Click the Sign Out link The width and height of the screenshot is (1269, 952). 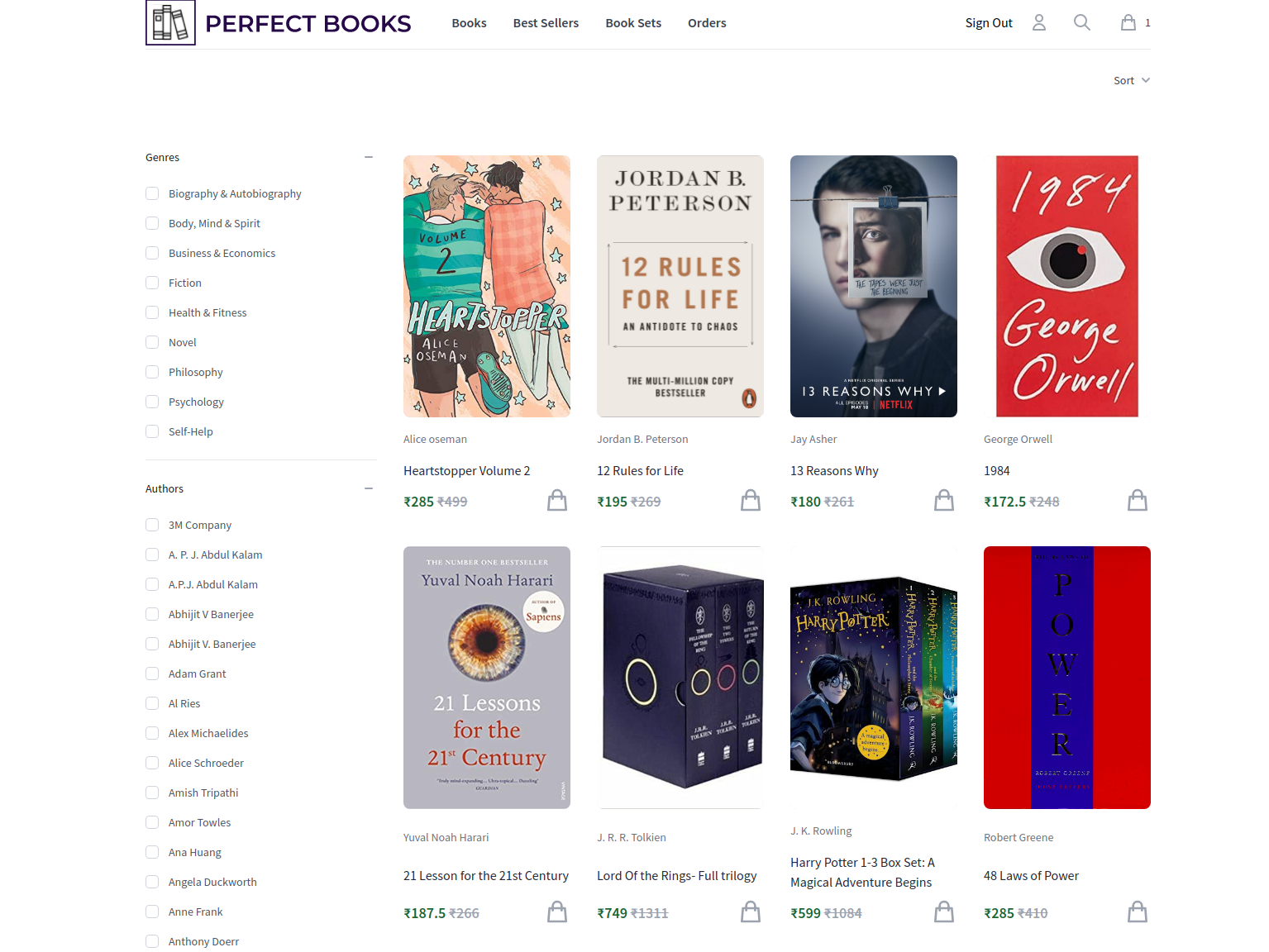pos(989,23)
